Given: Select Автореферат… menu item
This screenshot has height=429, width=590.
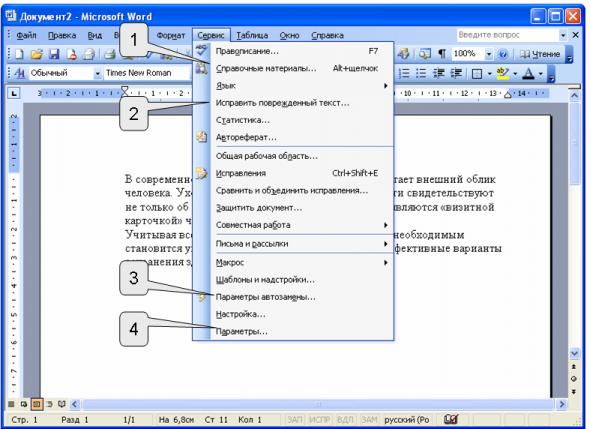Looking at the screenshot, I should click(x=293, y=138).
